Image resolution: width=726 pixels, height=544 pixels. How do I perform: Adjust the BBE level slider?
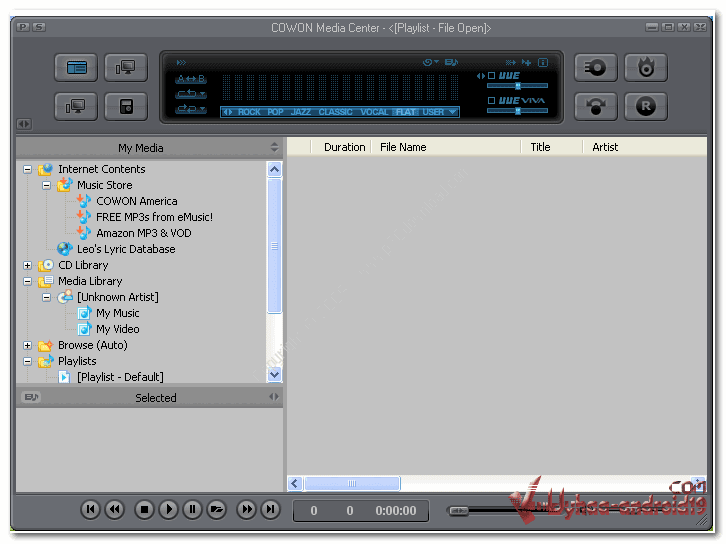coord(517,86)
